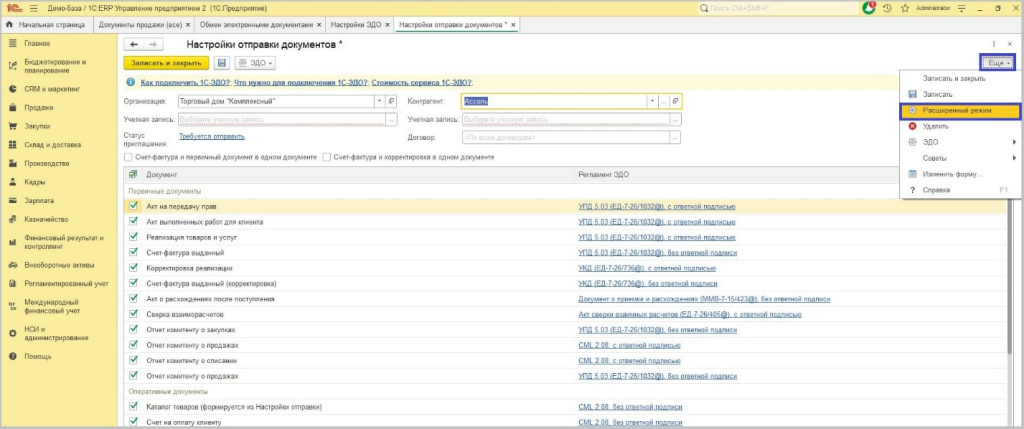Click the back navigation arrow
The width and height of the screenshot is (1024, 429).
[133, 45]
